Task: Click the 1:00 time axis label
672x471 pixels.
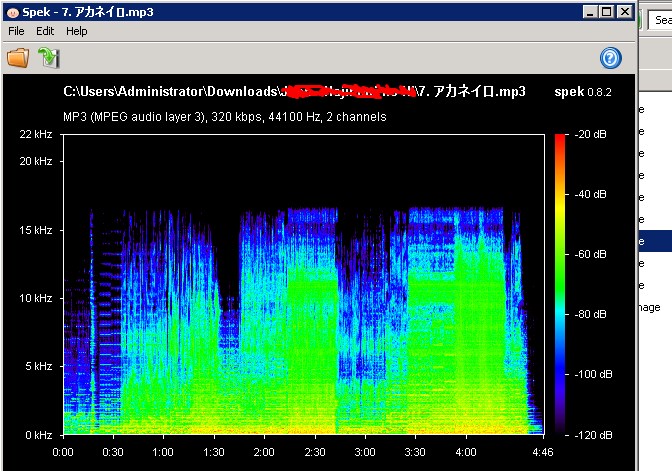Action: click(x=163, y=452)
